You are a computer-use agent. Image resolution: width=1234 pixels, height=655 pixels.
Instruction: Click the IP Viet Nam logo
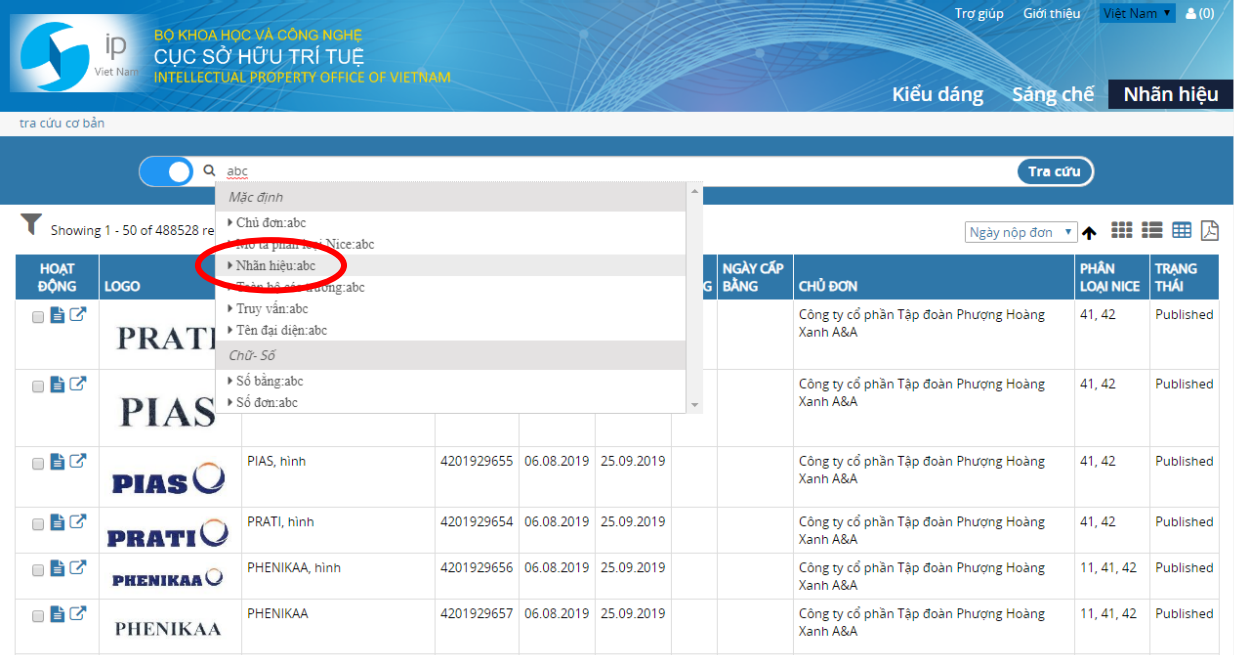(78, 53)
